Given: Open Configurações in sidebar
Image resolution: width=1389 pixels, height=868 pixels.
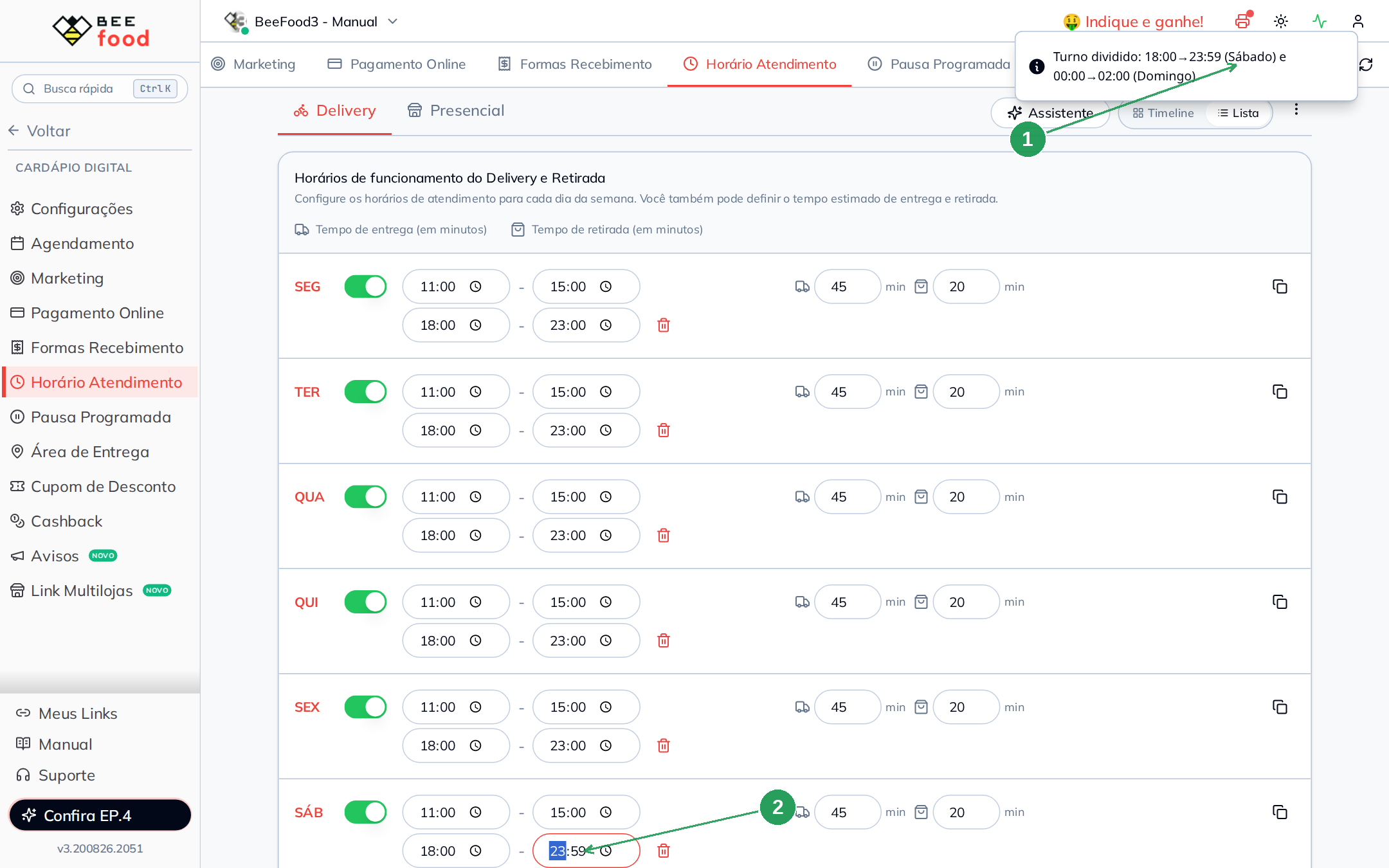Looking at the screenshot, I should 100,209.
